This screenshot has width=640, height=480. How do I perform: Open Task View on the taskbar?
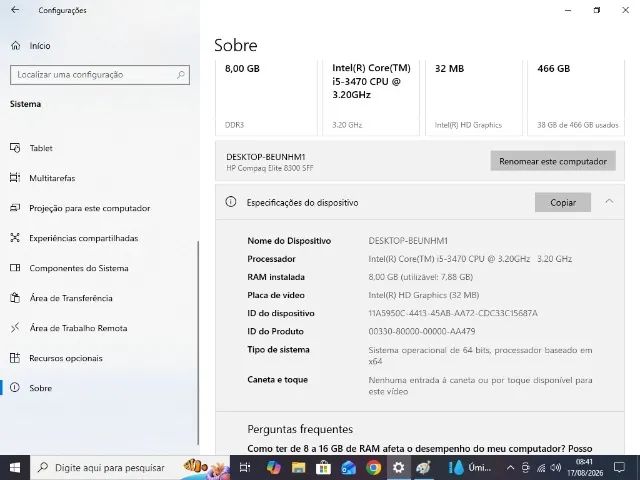pyautogui.click(x=244, y=468)
